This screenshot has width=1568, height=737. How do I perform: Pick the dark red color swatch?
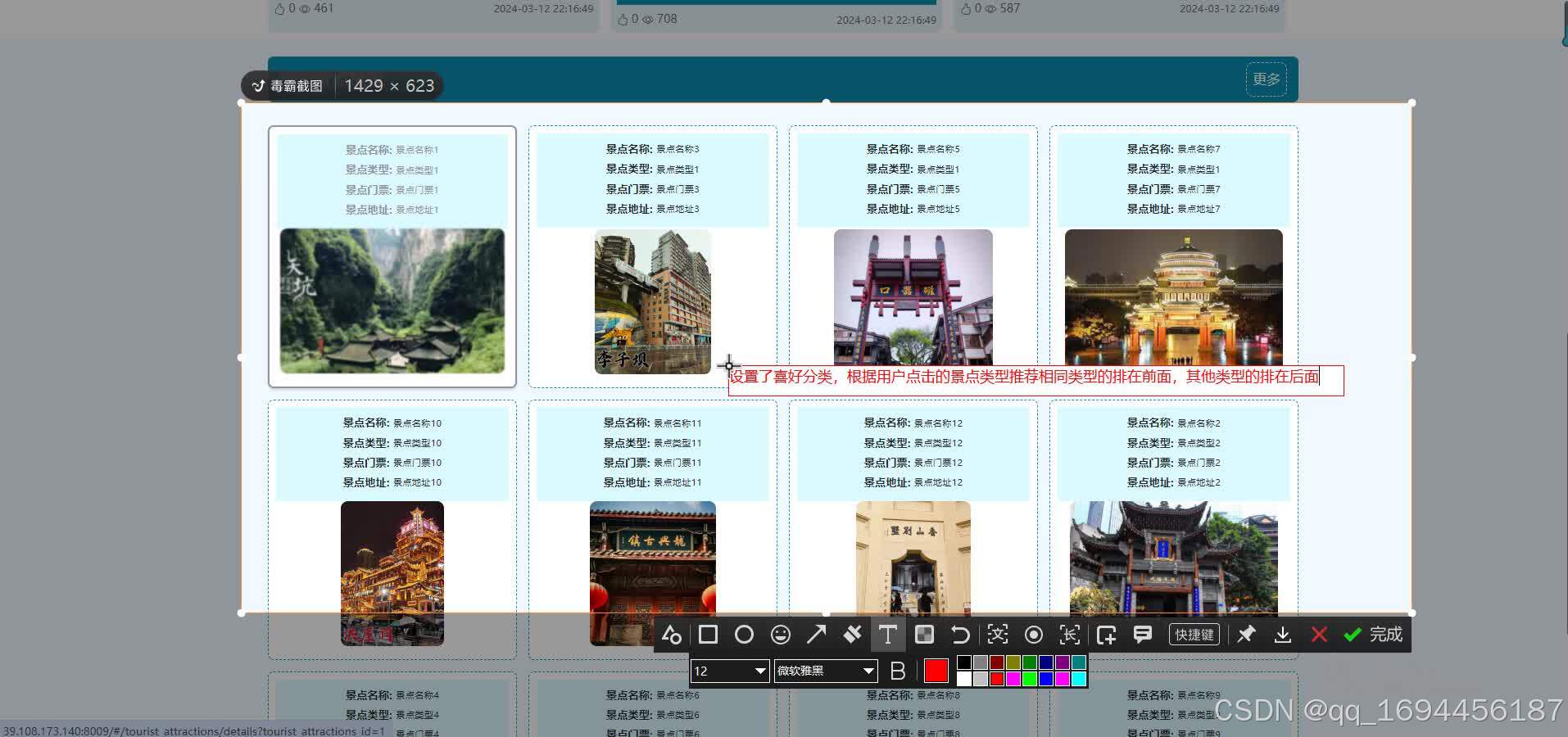(997, 662)
